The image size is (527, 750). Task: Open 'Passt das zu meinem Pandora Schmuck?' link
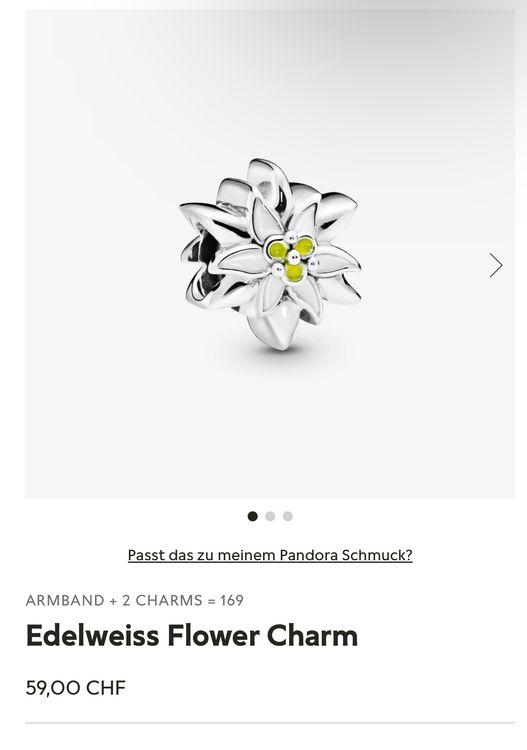pyautogui.click(x=270, y=555)
